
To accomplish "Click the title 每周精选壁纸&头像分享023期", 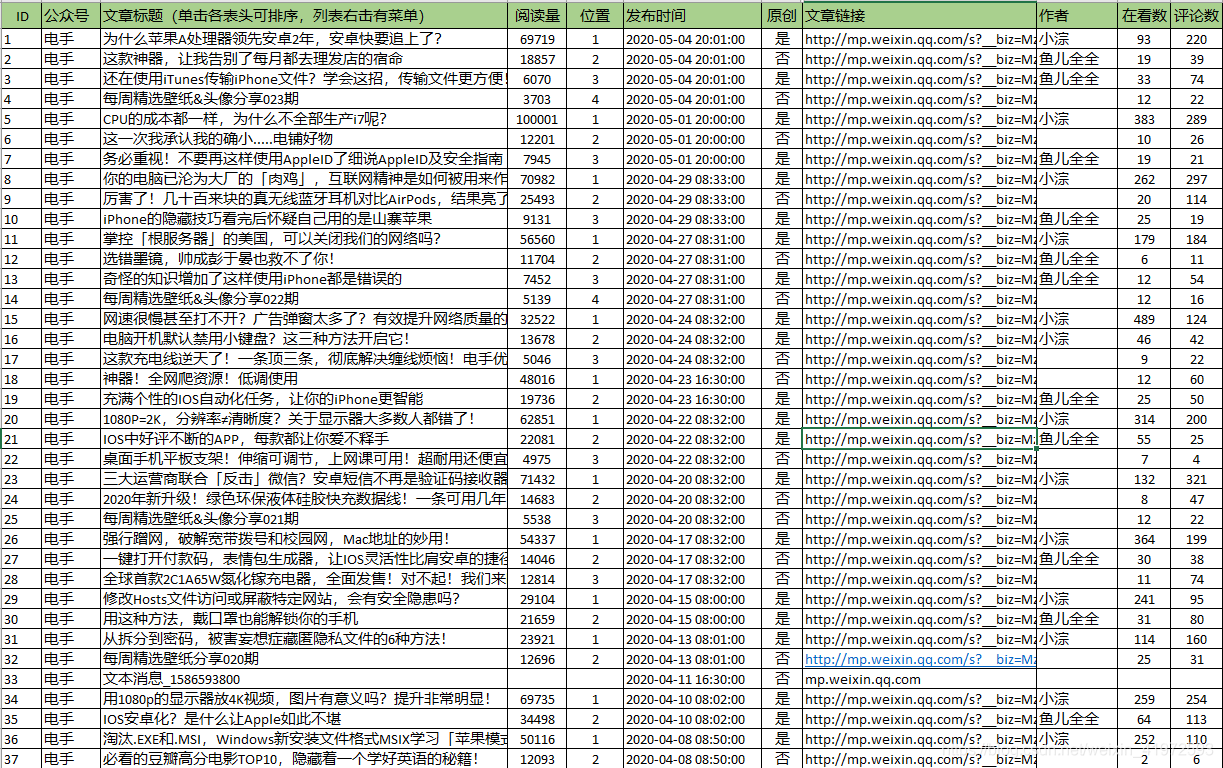I will click(201, 99).
